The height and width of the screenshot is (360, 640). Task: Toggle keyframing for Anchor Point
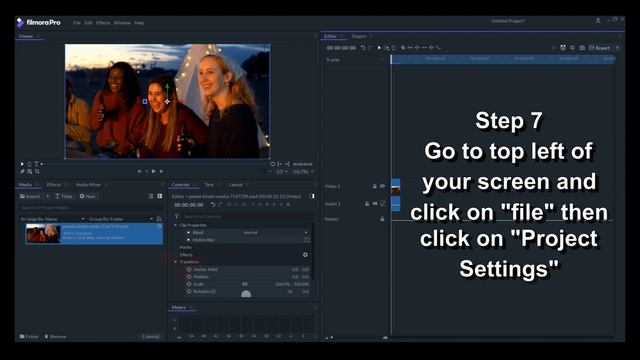189,269
